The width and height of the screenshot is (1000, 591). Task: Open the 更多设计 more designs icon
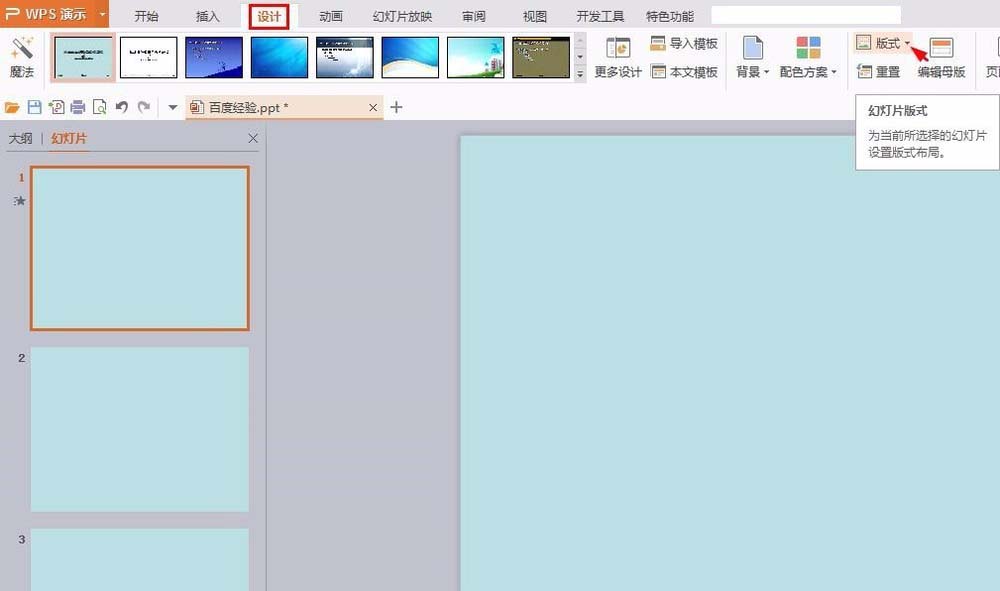[618, 48]
